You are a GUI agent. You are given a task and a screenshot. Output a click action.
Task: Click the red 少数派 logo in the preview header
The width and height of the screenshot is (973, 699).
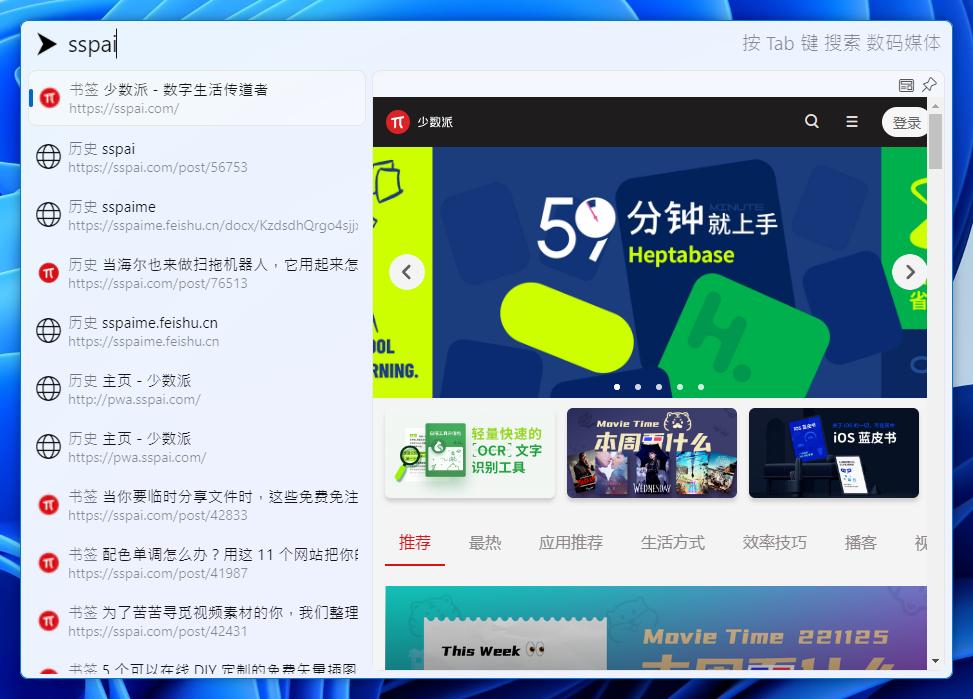click(398, 122)
